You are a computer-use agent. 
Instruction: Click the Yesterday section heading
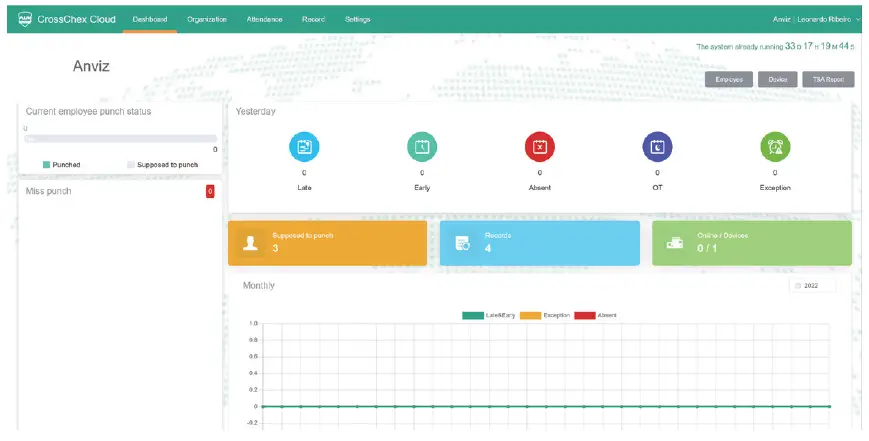coord(255,111)
